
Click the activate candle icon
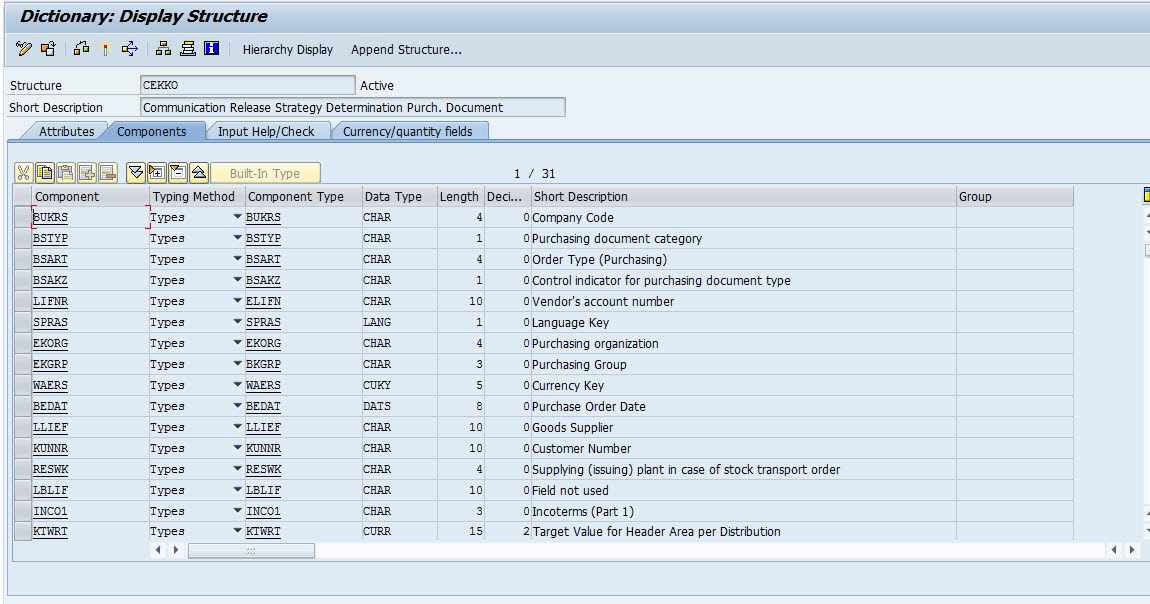tap(104, 49)
